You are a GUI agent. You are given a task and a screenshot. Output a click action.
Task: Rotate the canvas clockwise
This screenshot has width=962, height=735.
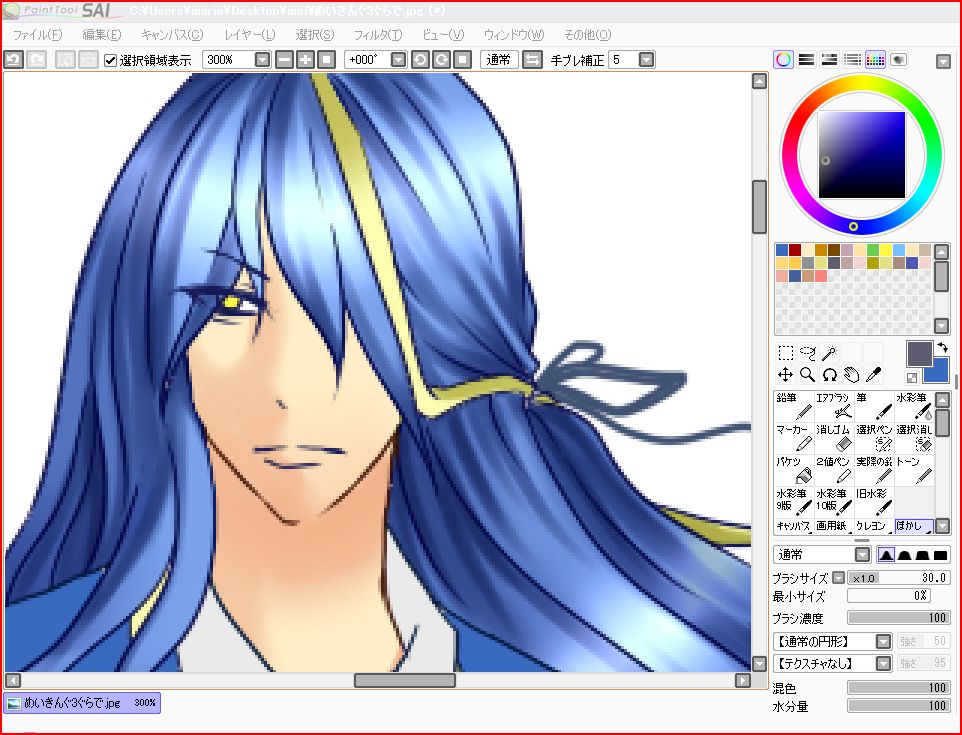pyautogui.click(x=441, y=60)
